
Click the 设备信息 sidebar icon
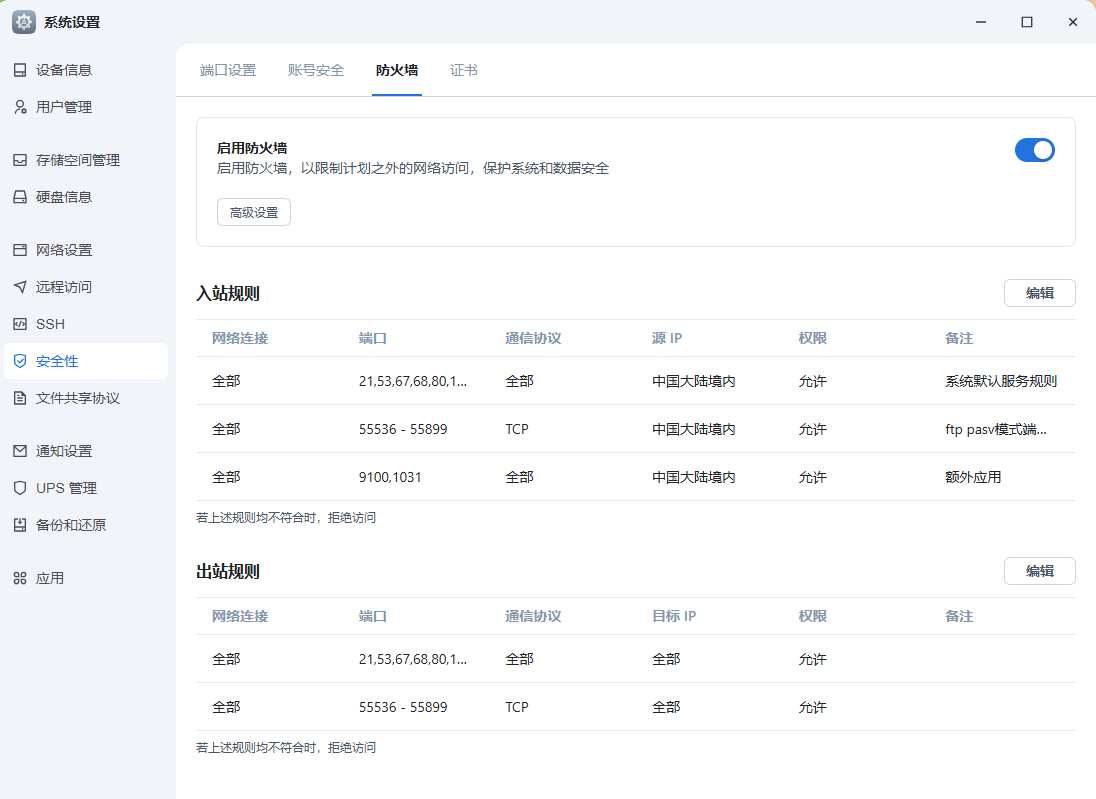click(20, 70)
